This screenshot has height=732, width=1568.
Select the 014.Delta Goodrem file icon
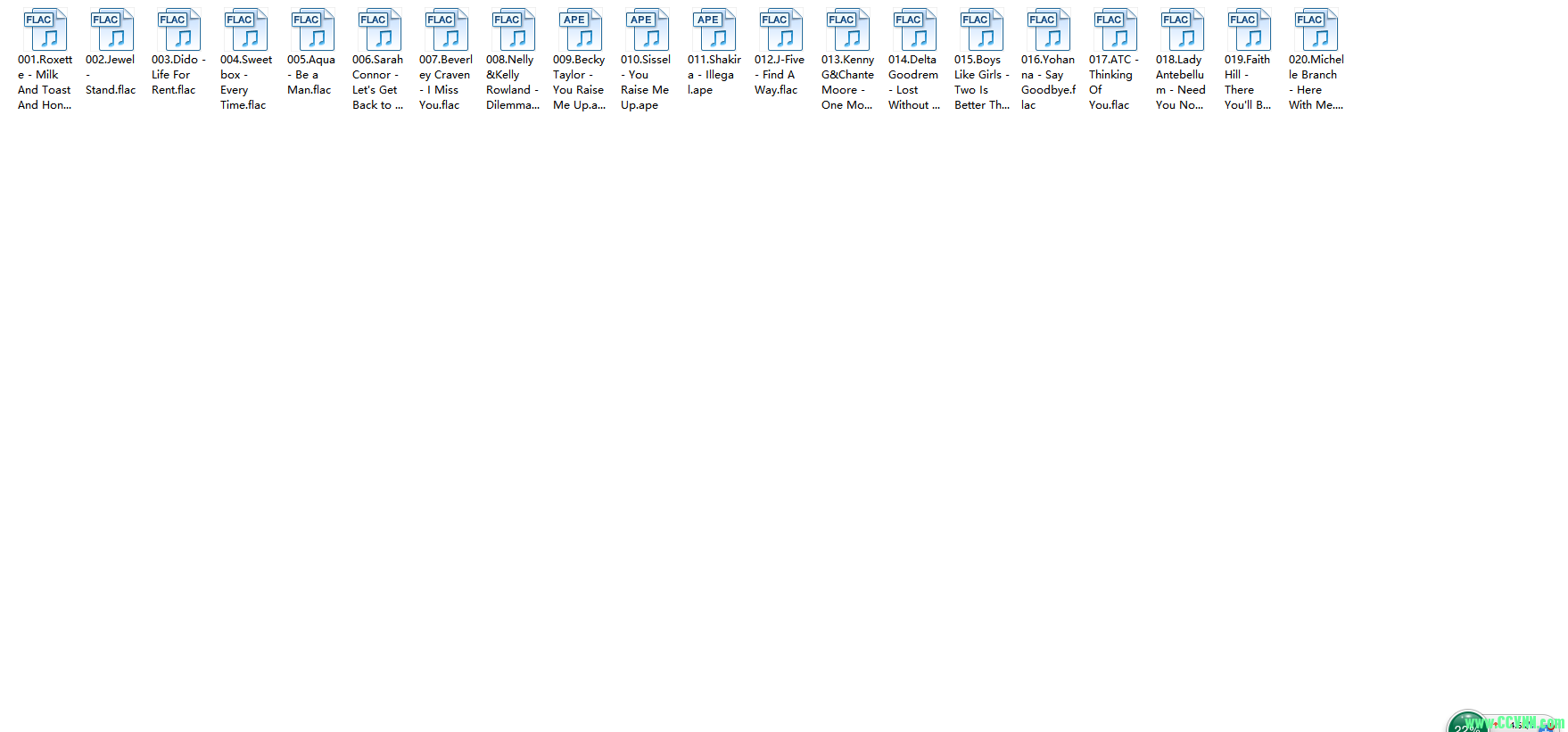coord(915,29)
